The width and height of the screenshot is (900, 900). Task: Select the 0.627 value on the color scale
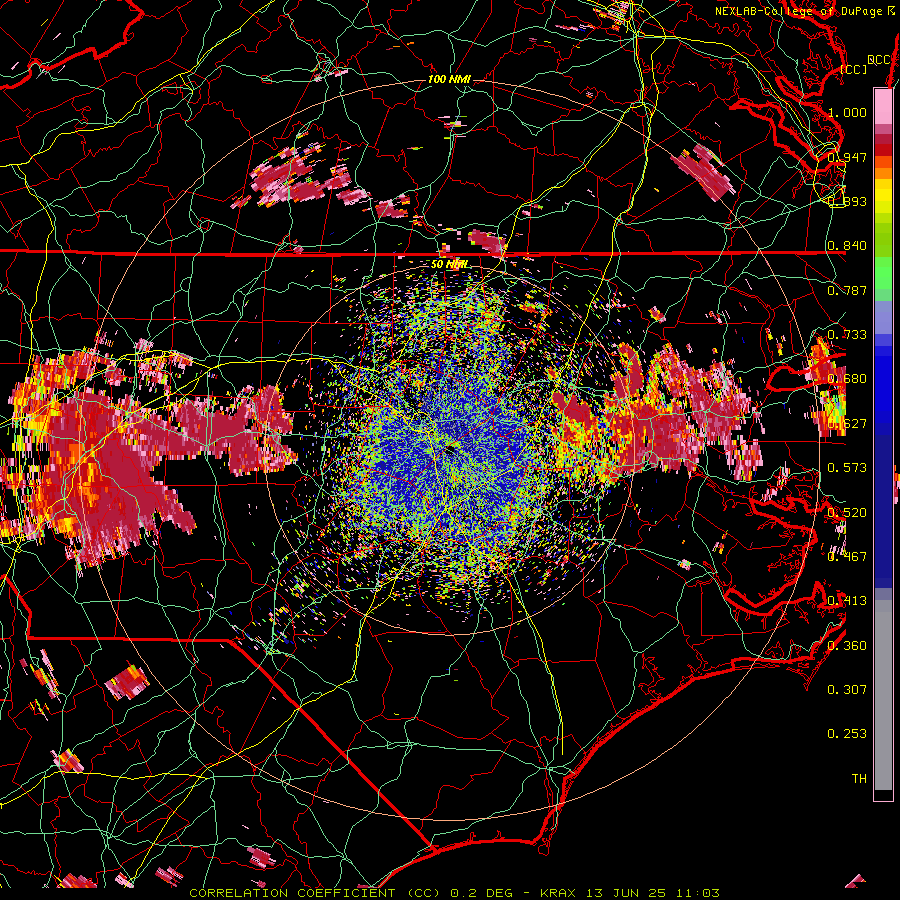tap(847, 424)
